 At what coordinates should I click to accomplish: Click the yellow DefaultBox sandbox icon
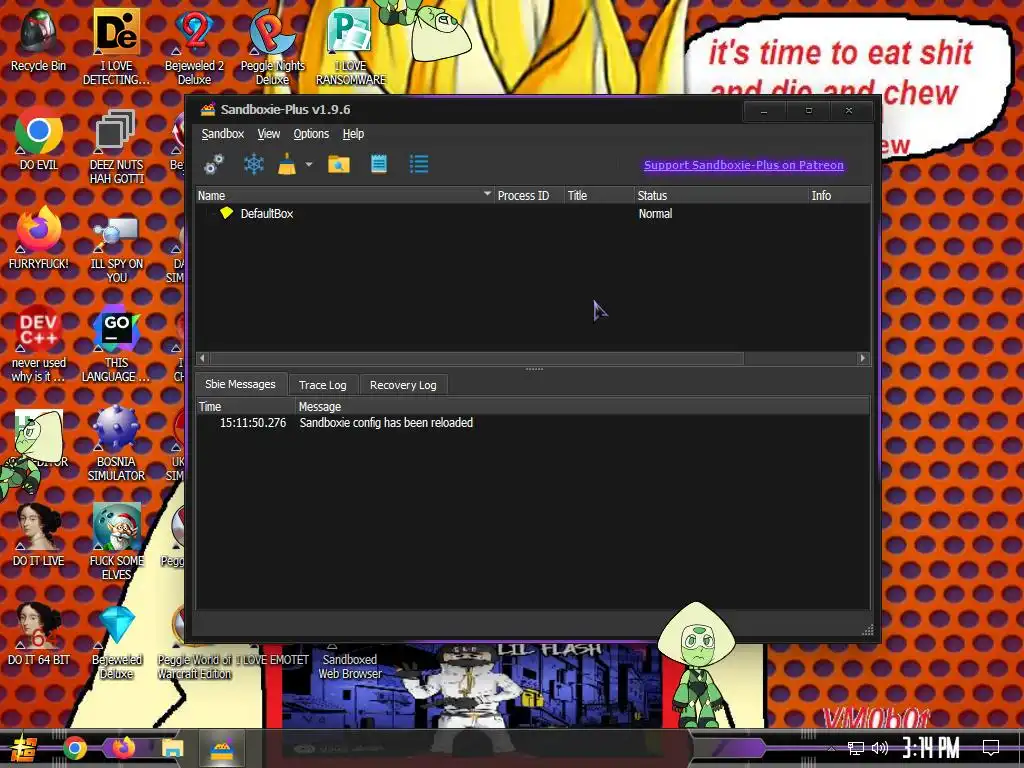[227, 213]
